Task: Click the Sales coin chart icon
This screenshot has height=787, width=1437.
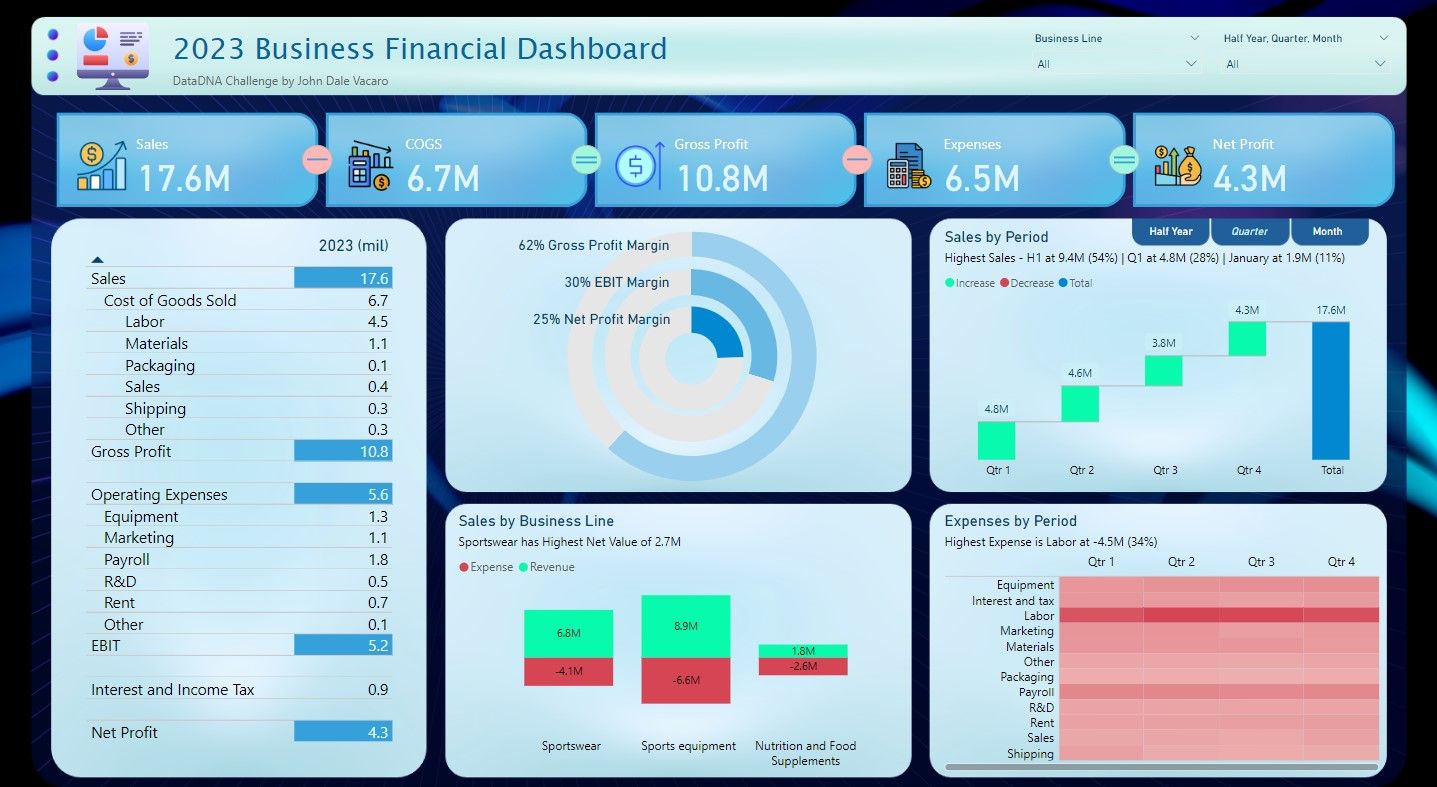Action: click(x=101, y=165)
